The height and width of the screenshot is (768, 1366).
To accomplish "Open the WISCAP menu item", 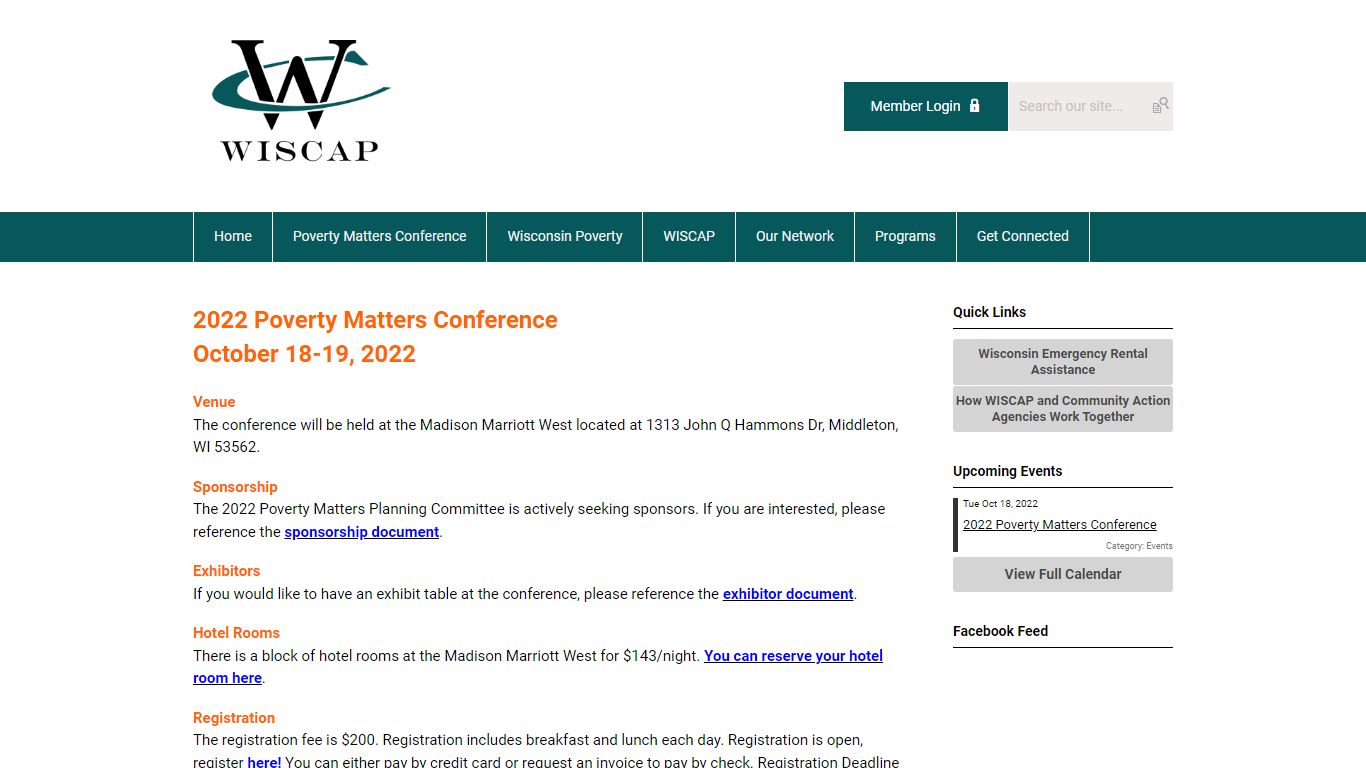I will coord(689,237).
